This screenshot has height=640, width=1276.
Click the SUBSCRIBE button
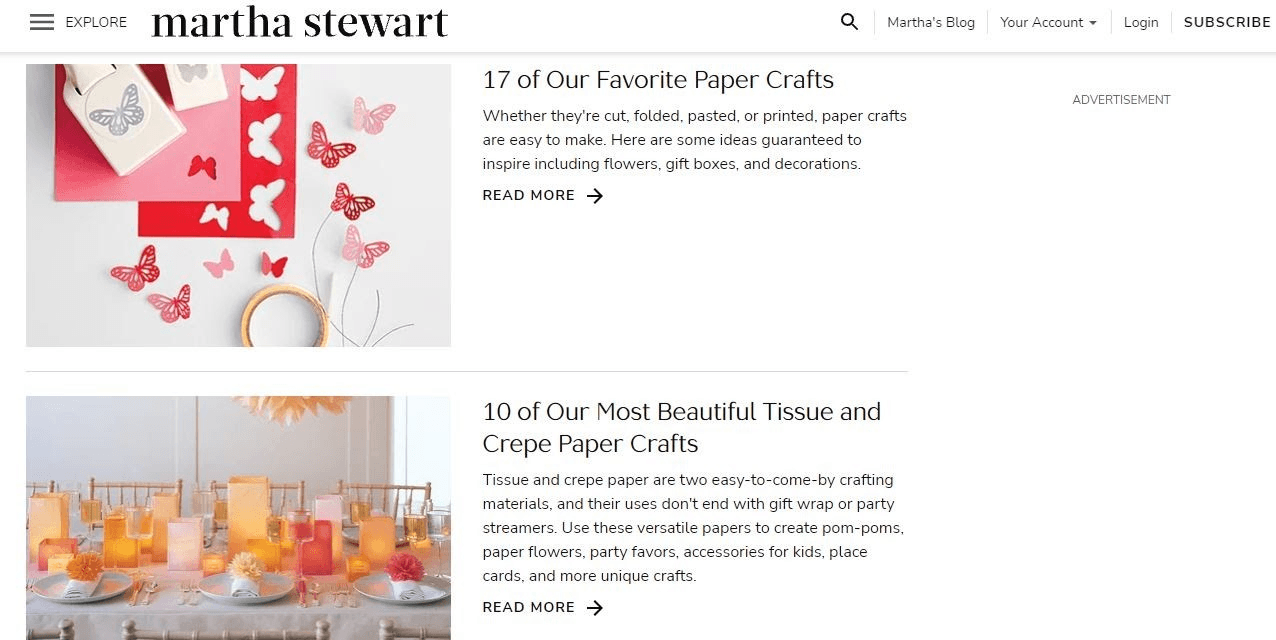[x=1227, y=22]
